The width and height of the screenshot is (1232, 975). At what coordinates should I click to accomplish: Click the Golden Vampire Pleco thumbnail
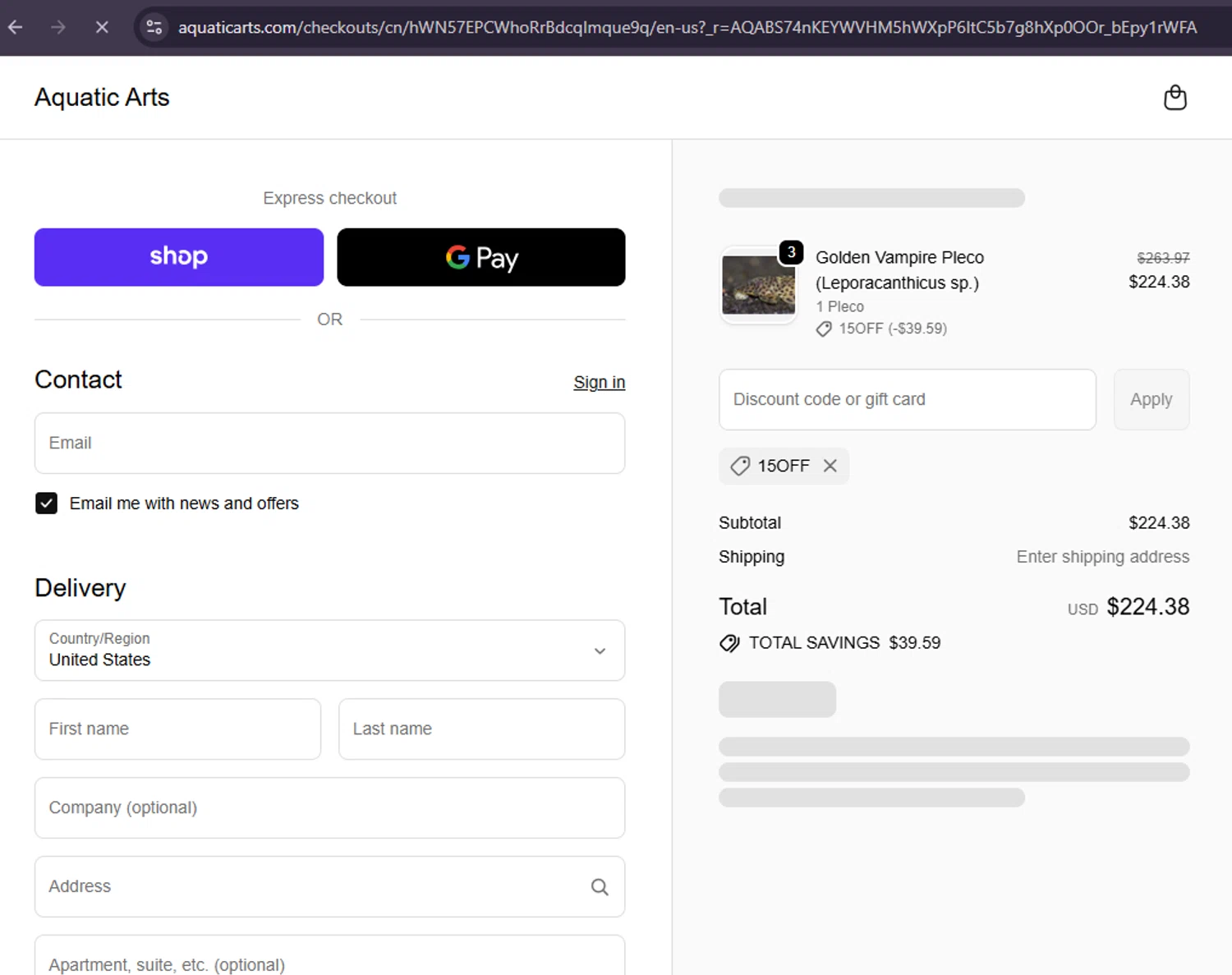[x=758, y=285]
